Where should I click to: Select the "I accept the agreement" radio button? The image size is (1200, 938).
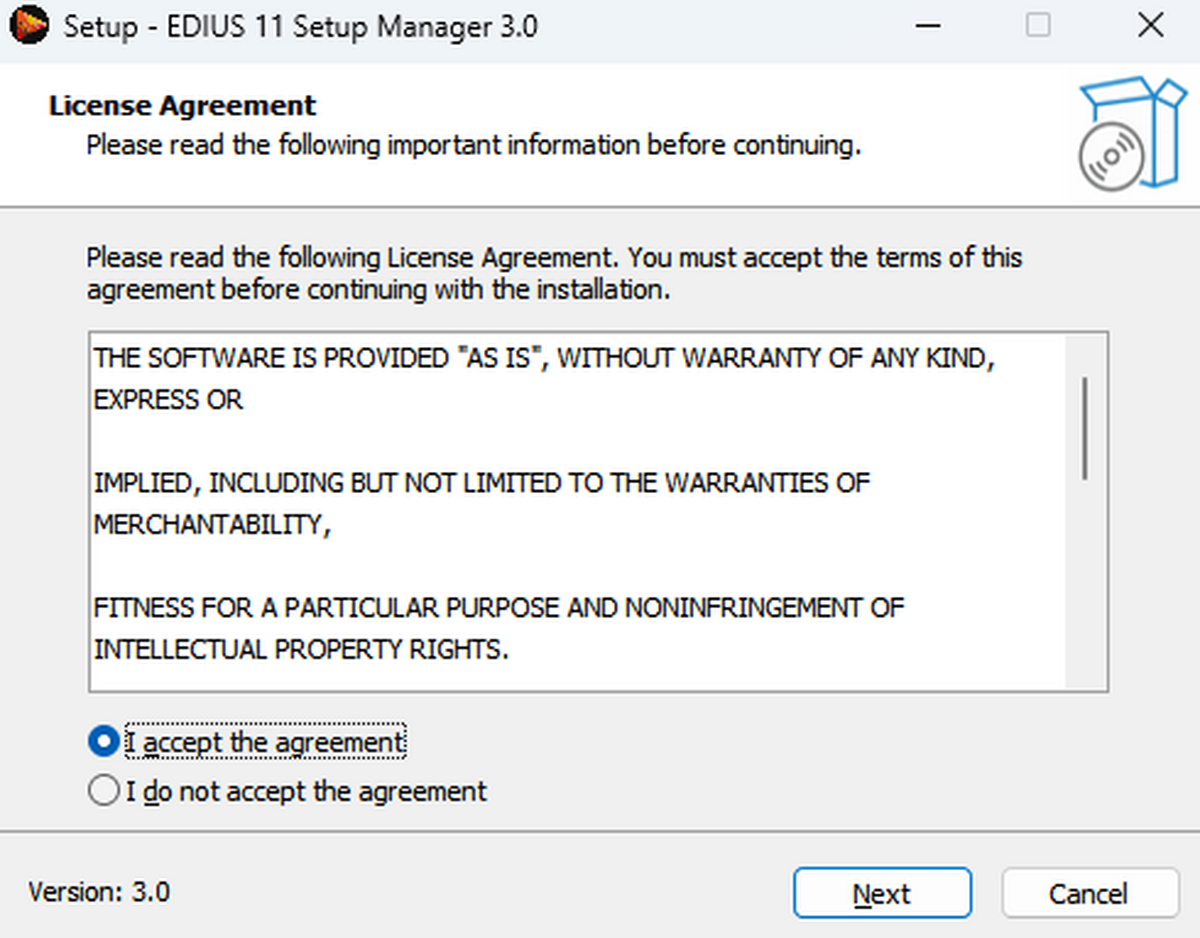(103, 742)
